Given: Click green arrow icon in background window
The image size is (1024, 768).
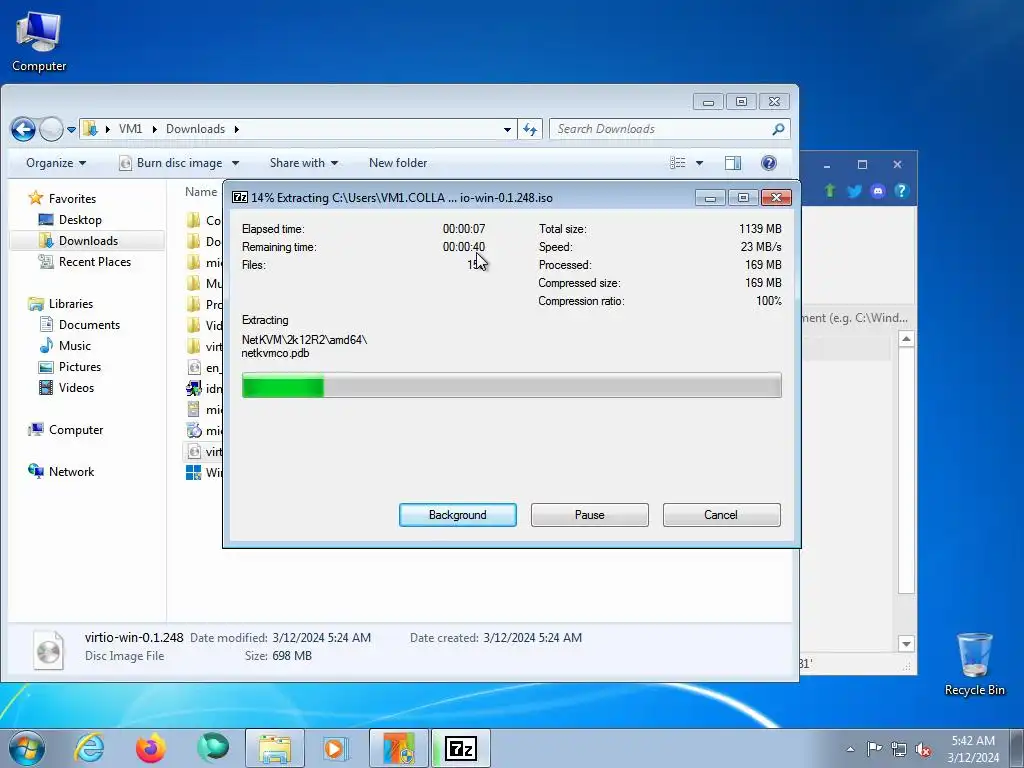Looking at the screenshot, I should coord(829,191).
